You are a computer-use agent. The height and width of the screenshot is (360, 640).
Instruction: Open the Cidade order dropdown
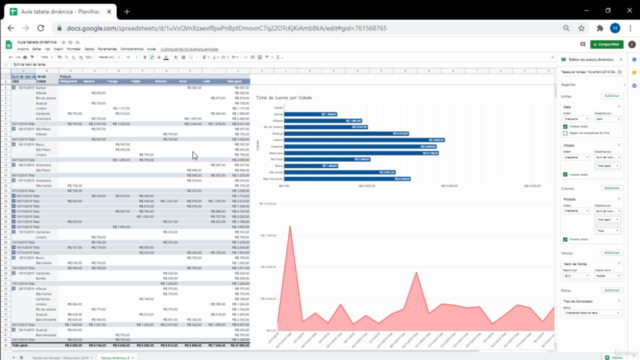[x=576, y=157]
